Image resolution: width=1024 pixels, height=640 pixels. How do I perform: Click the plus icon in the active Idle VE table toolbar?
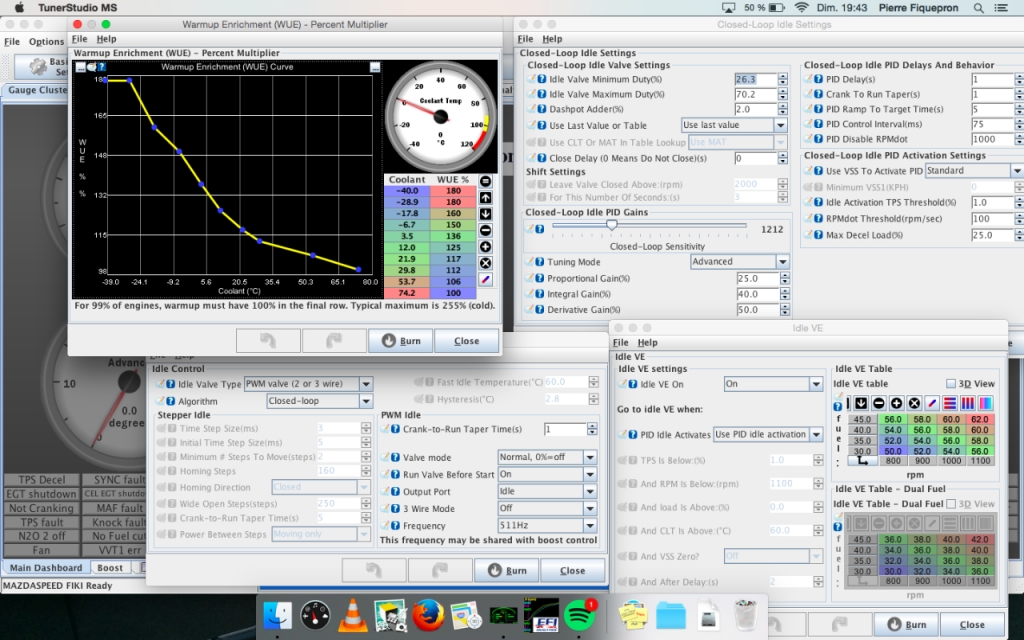pyautogui.click(x=896, y=403)
